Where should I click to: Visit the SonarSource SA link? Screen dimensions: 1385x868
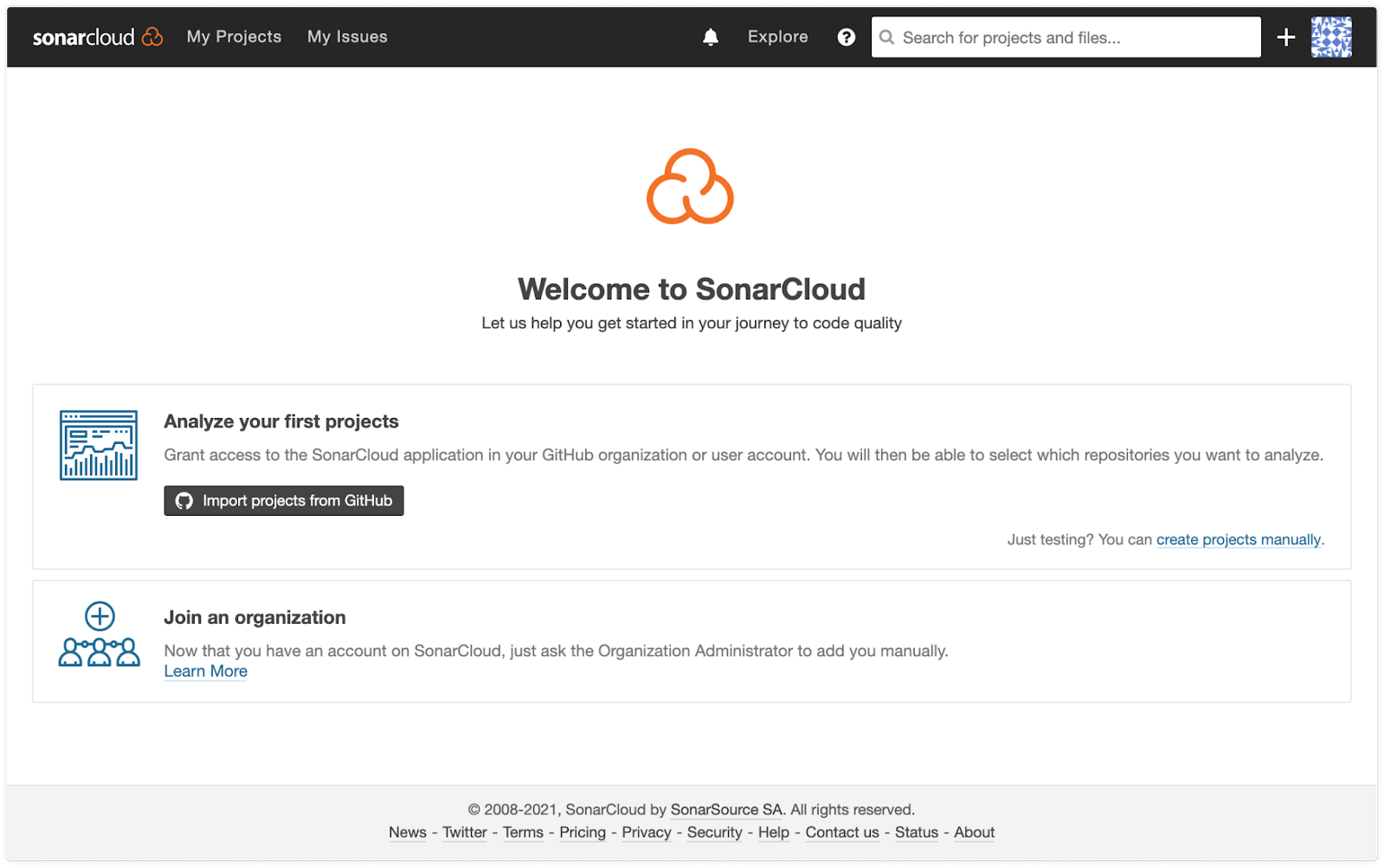(725, 809)
